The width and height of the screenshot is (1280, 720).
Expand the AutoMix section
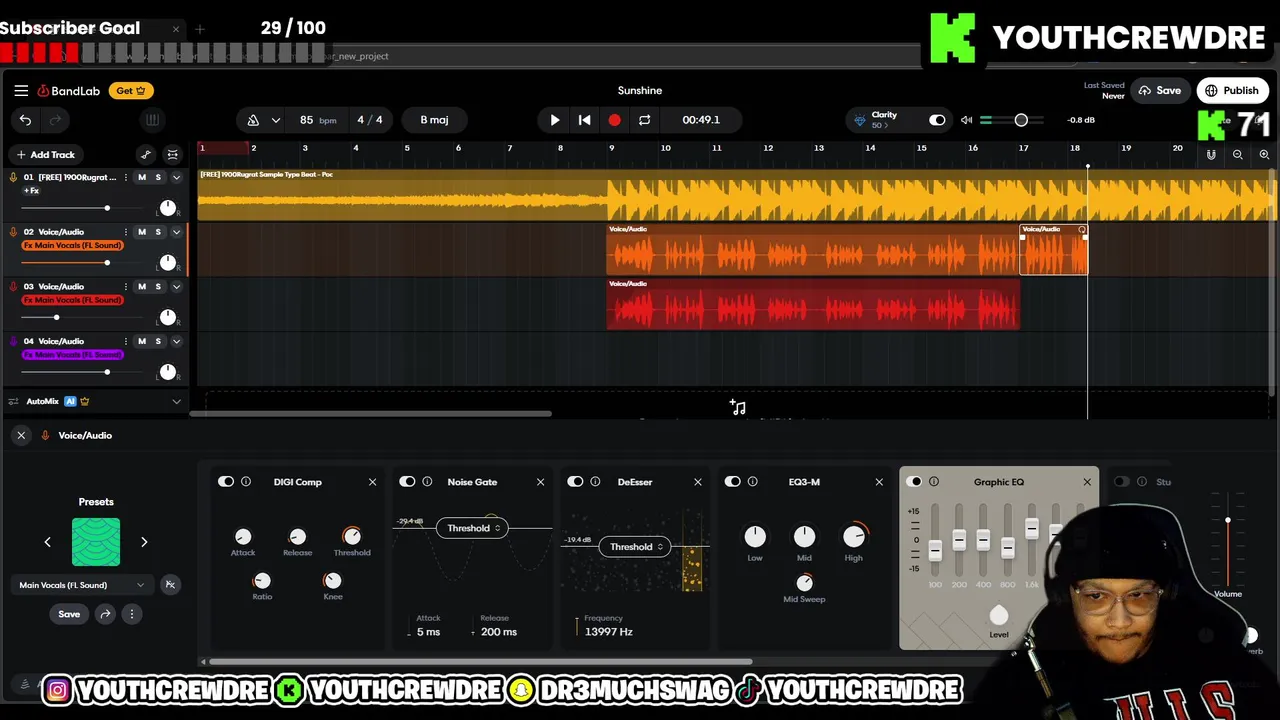pos(176,401)
